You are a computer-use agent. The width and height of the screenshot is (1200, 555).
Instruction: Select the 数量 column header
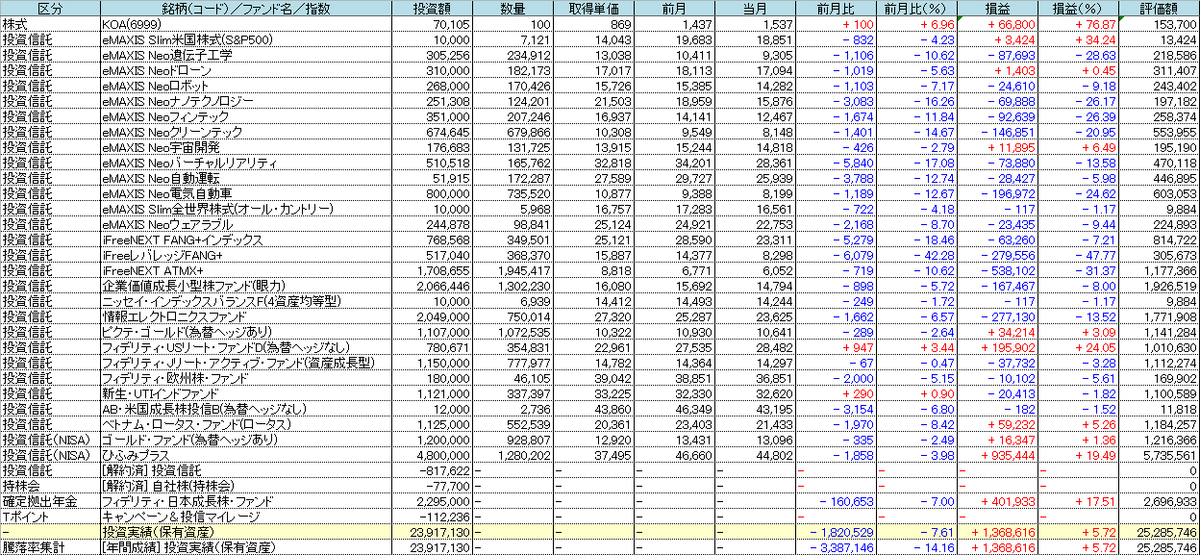513,7
